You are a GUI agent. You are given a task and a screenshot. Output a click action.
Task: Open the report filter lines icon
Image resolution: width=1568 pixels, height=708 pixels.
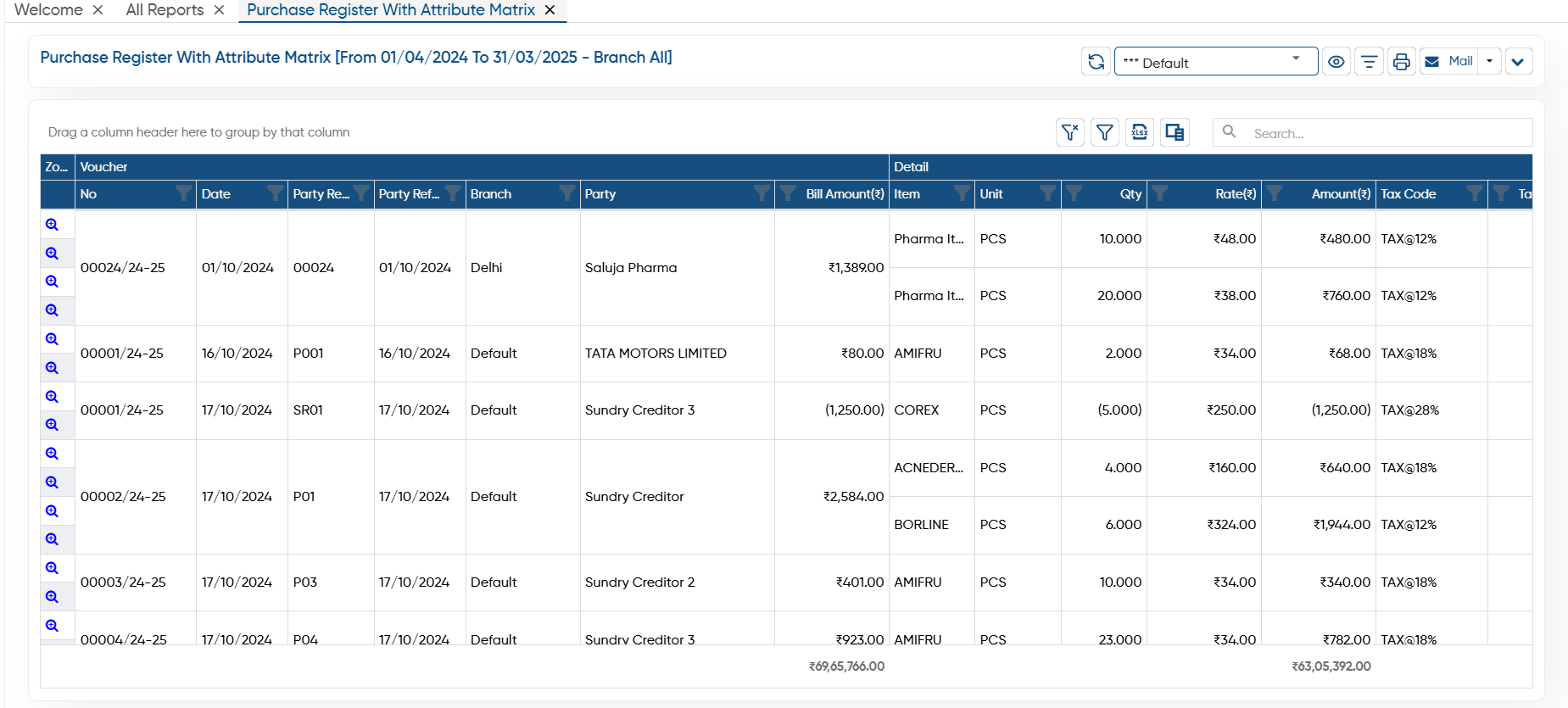[x=1369, y=62]
